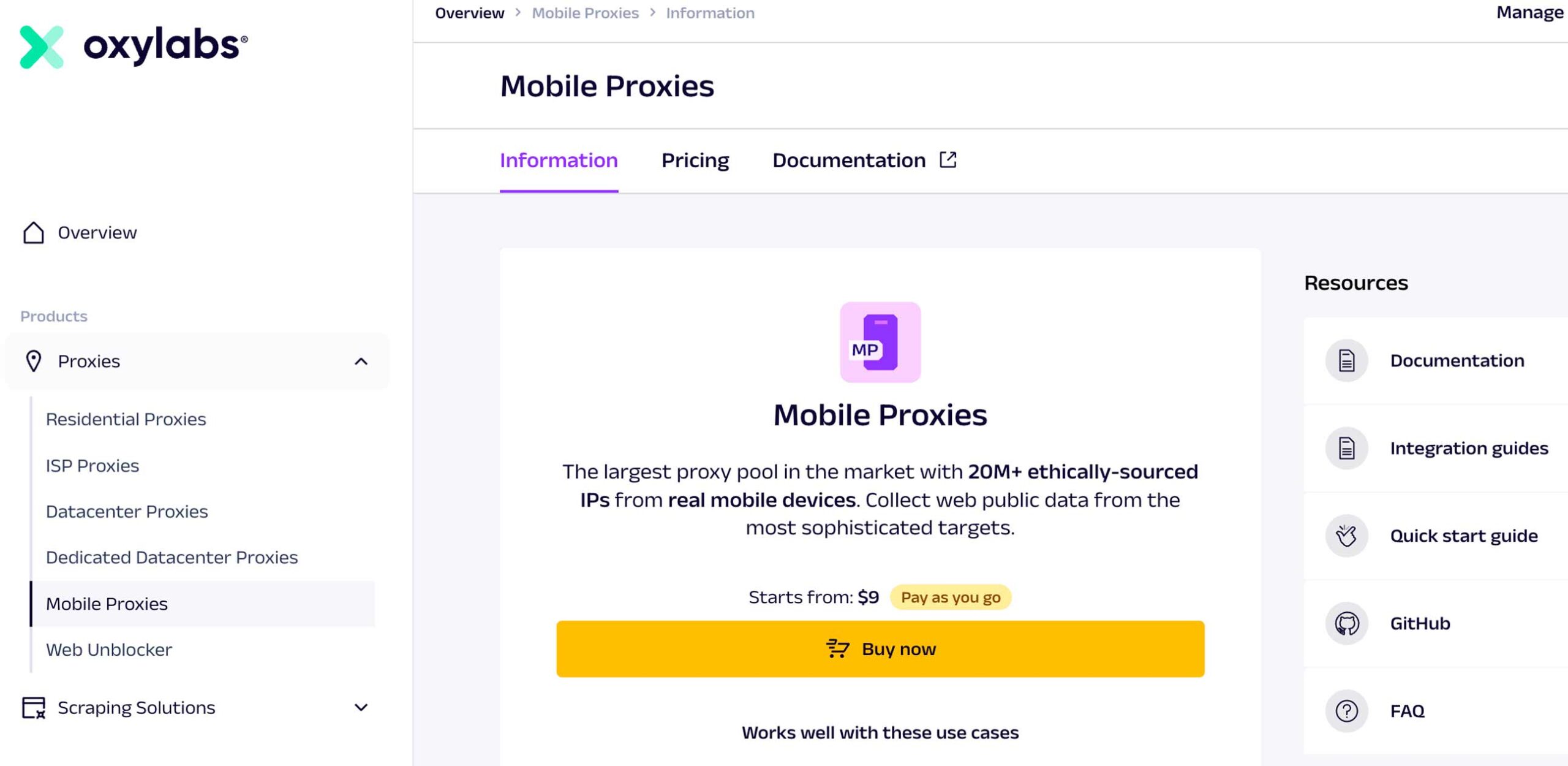This screenshot has height=766, width=1568.
Task: Click the Quick start guide hand icon
Action: (x=1346, y=536)
